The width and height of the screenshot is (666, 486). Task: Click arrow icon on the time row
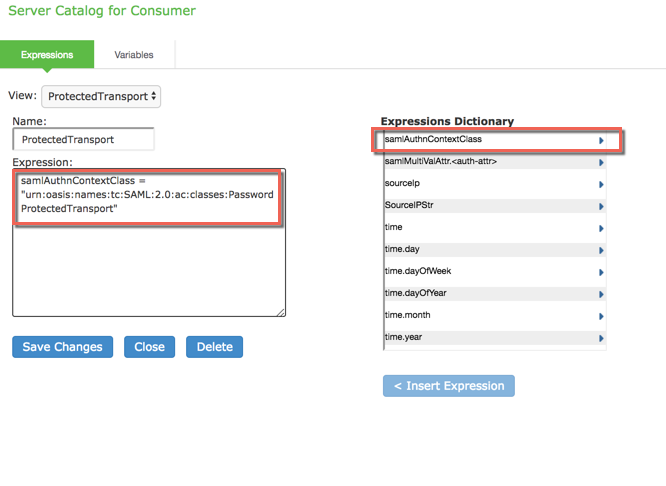click(x=601, y=229)
